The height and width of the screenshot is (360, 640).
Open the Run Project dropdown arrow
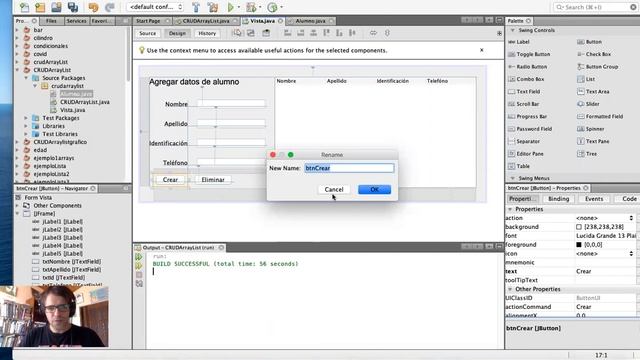pos(239,7)
